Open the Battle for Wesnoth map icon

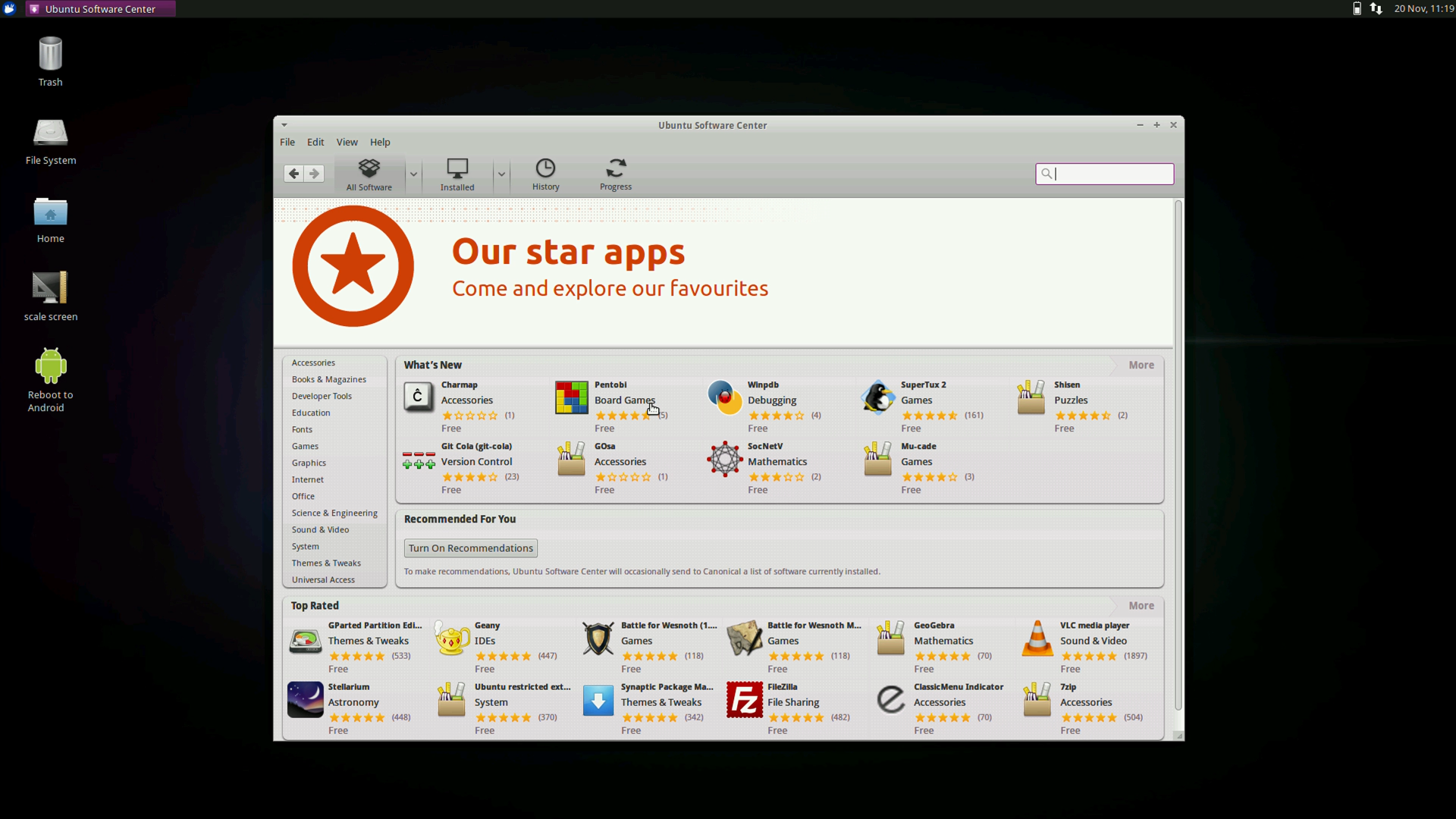point(745,639)
